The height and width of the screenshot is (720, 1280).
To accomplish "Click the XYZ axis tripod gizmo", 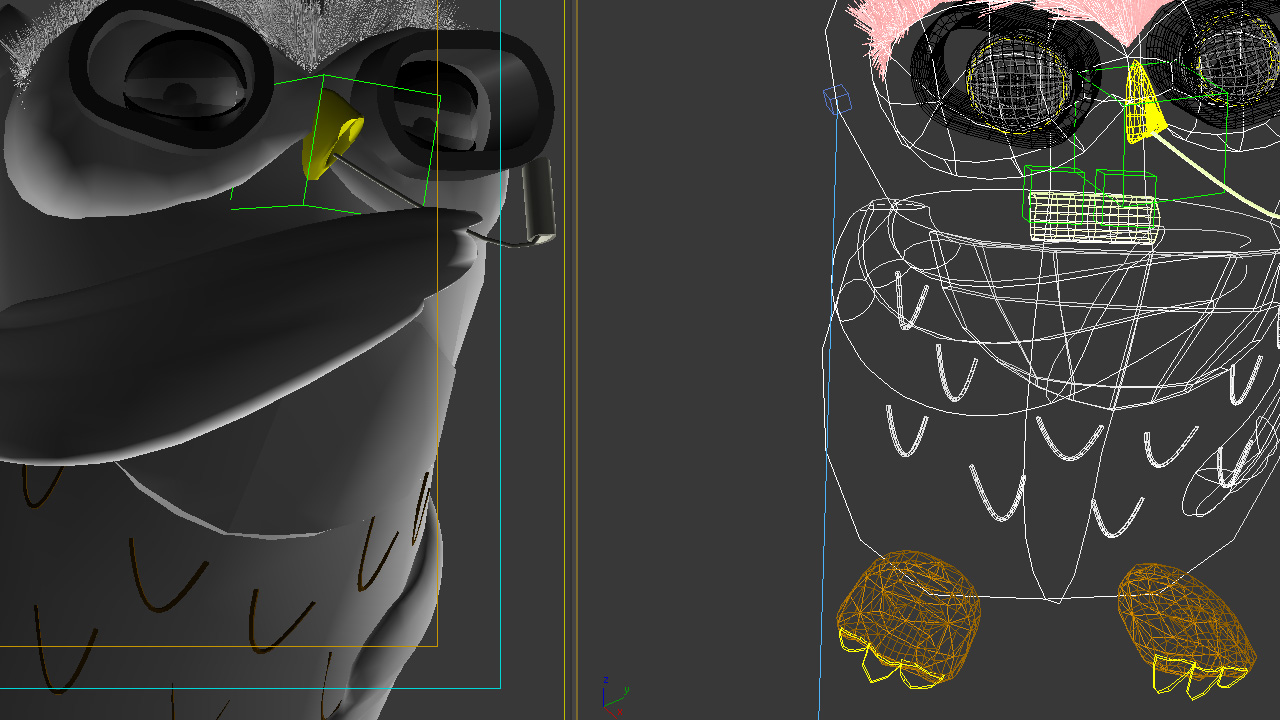I will click(x=614, y=697).
